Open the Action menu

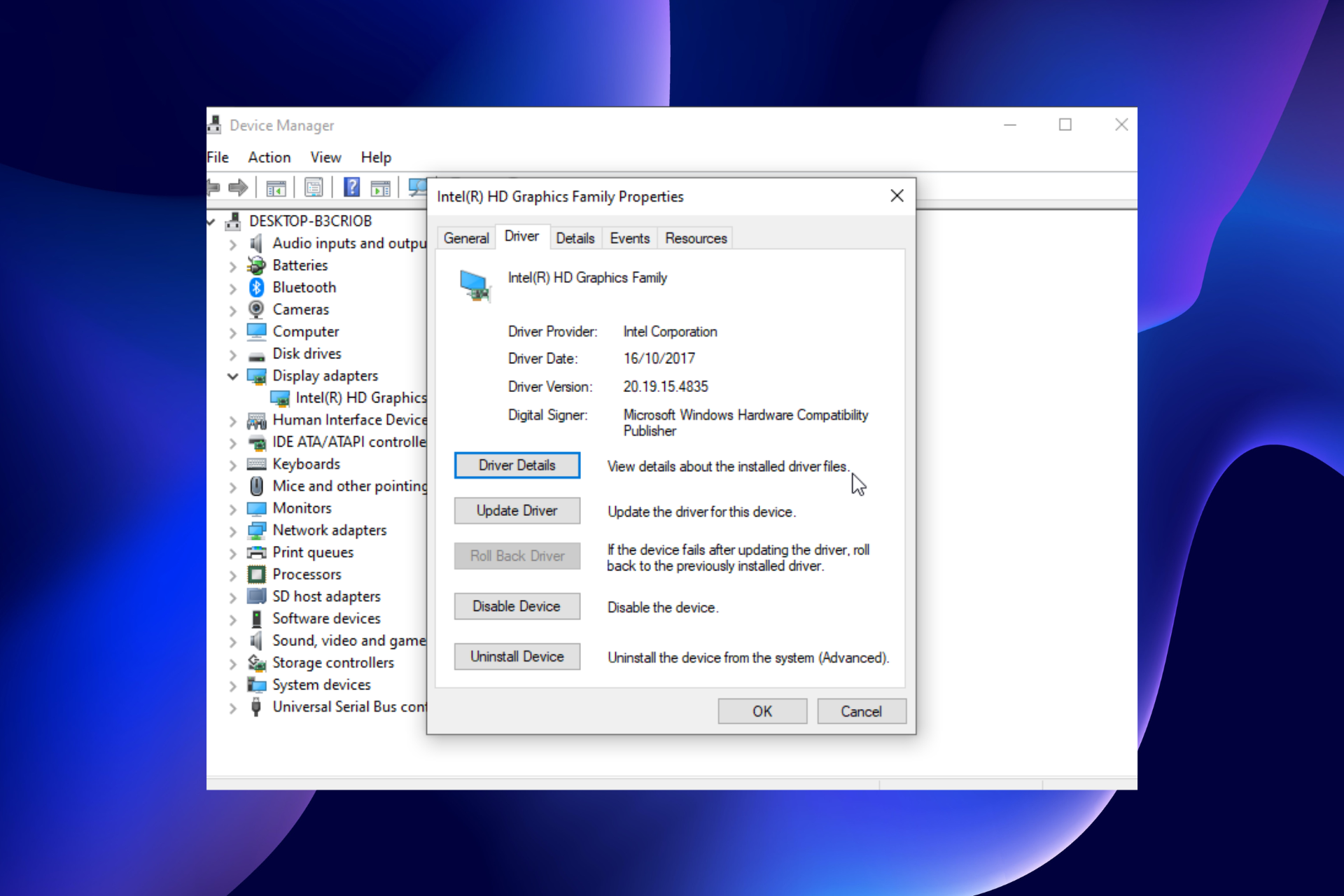[x=269, y=157]
